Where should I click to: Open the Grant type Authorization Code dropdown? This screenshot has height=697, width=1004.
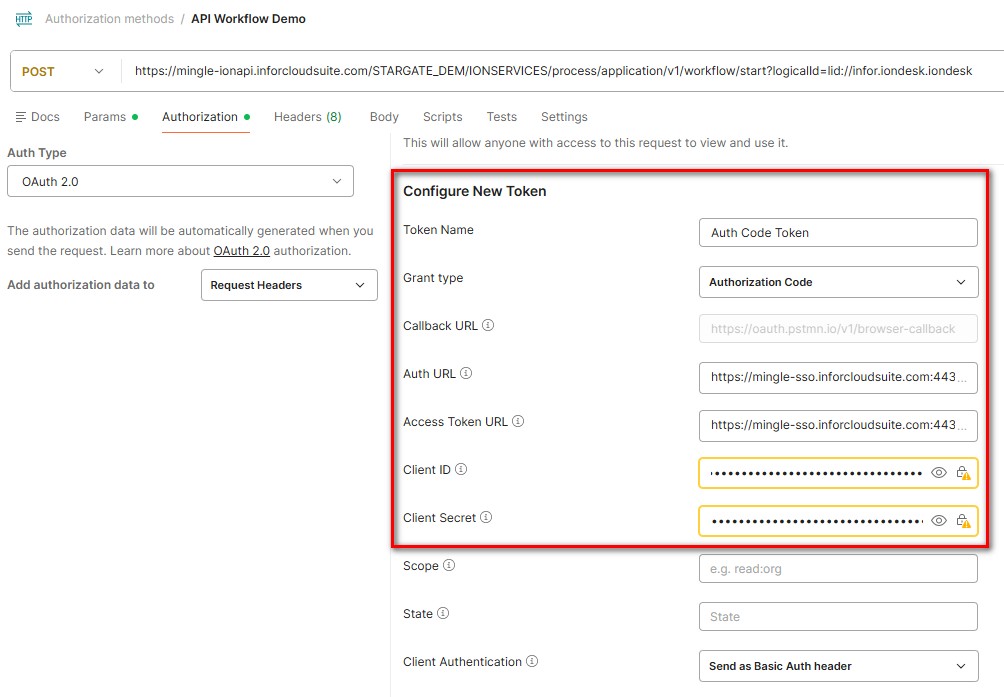tap(837, 282)
